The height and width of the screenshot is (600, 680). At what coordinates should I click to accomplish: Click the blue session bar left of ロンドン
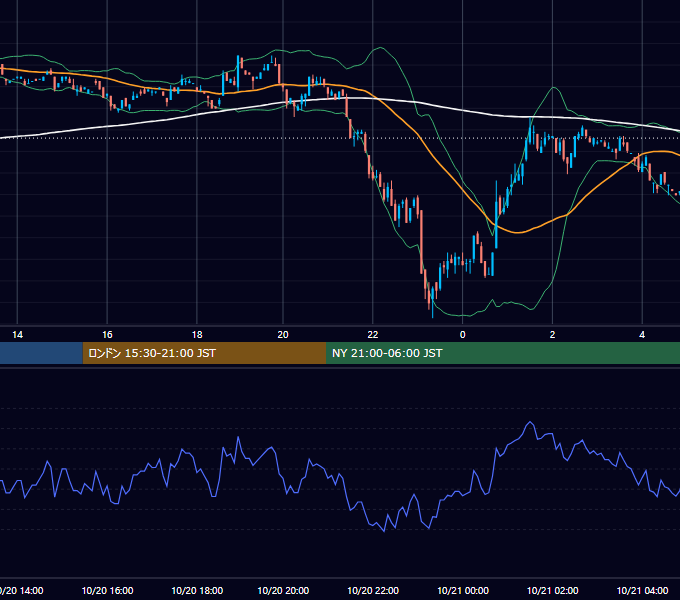coord(41,353)
